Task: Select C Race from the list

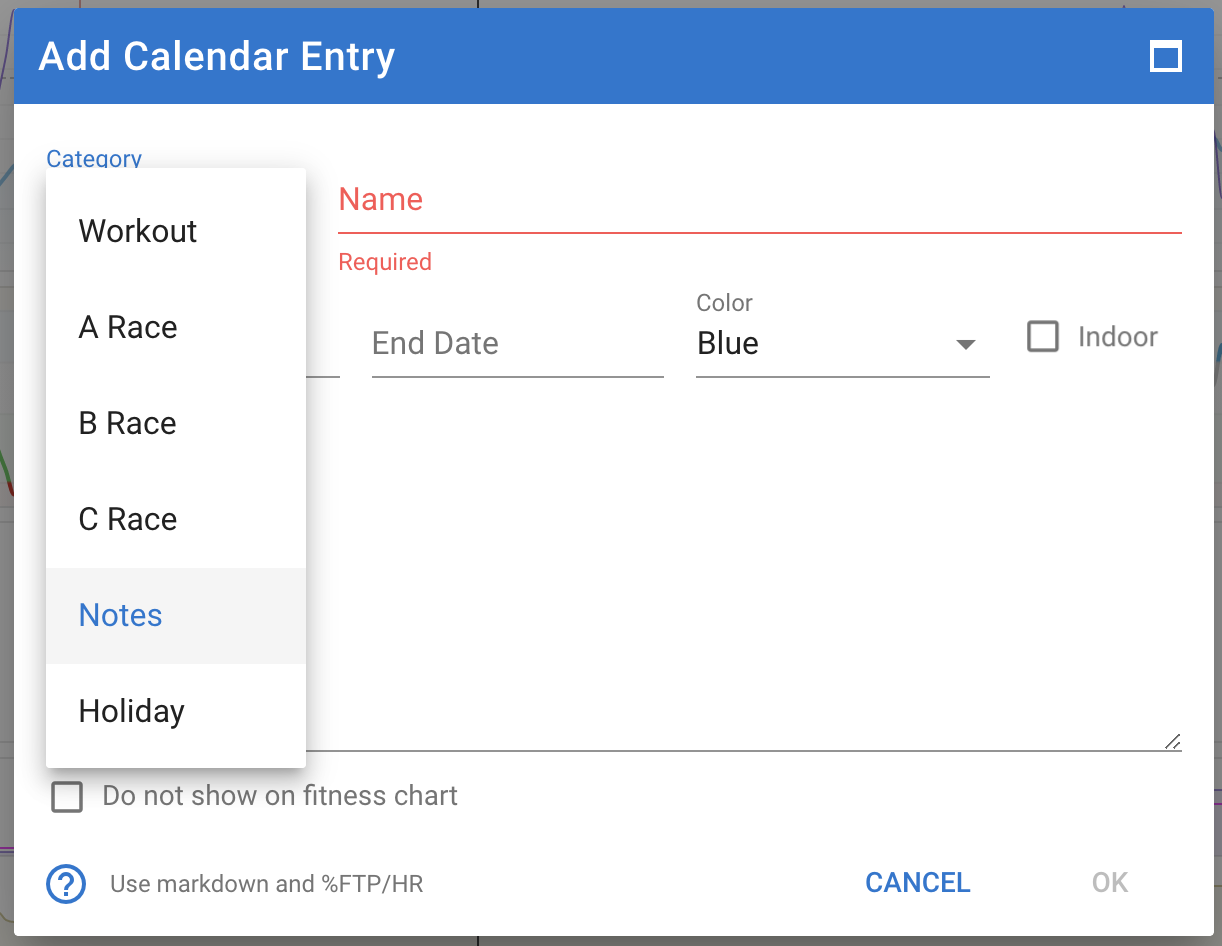Action: pos(176,519)
